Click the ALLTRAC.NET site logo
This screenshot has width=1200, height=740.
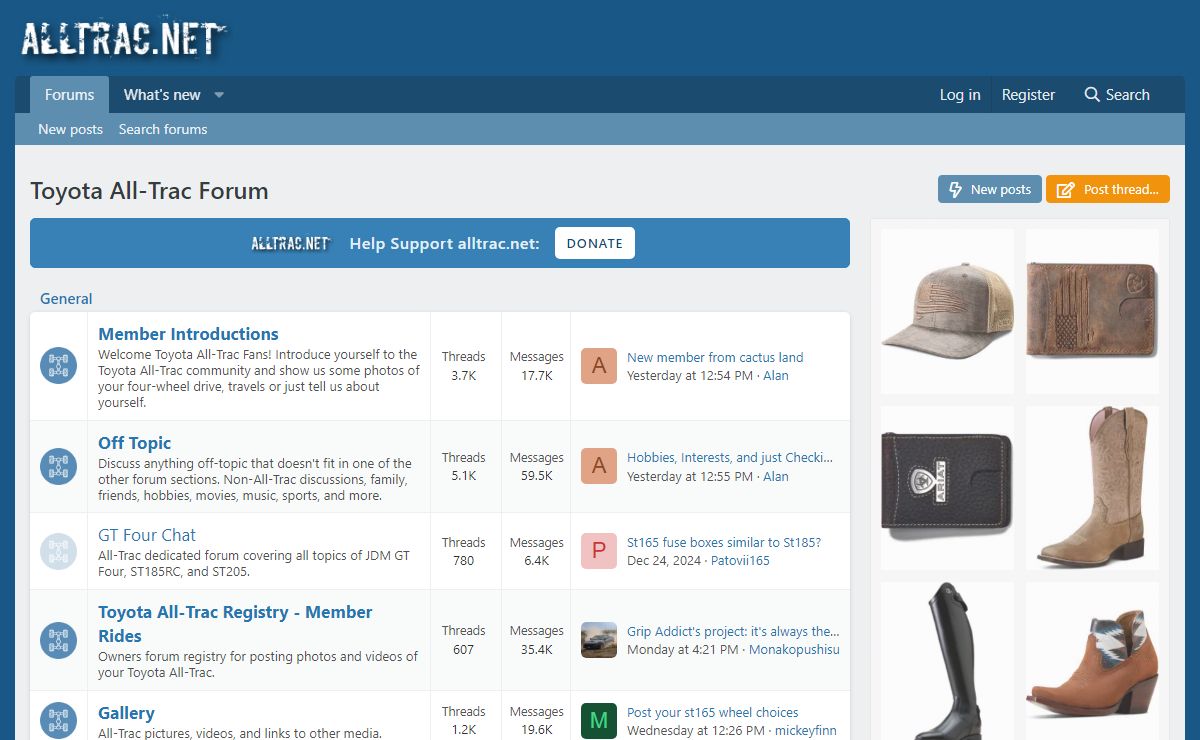(x=124, y=38)
